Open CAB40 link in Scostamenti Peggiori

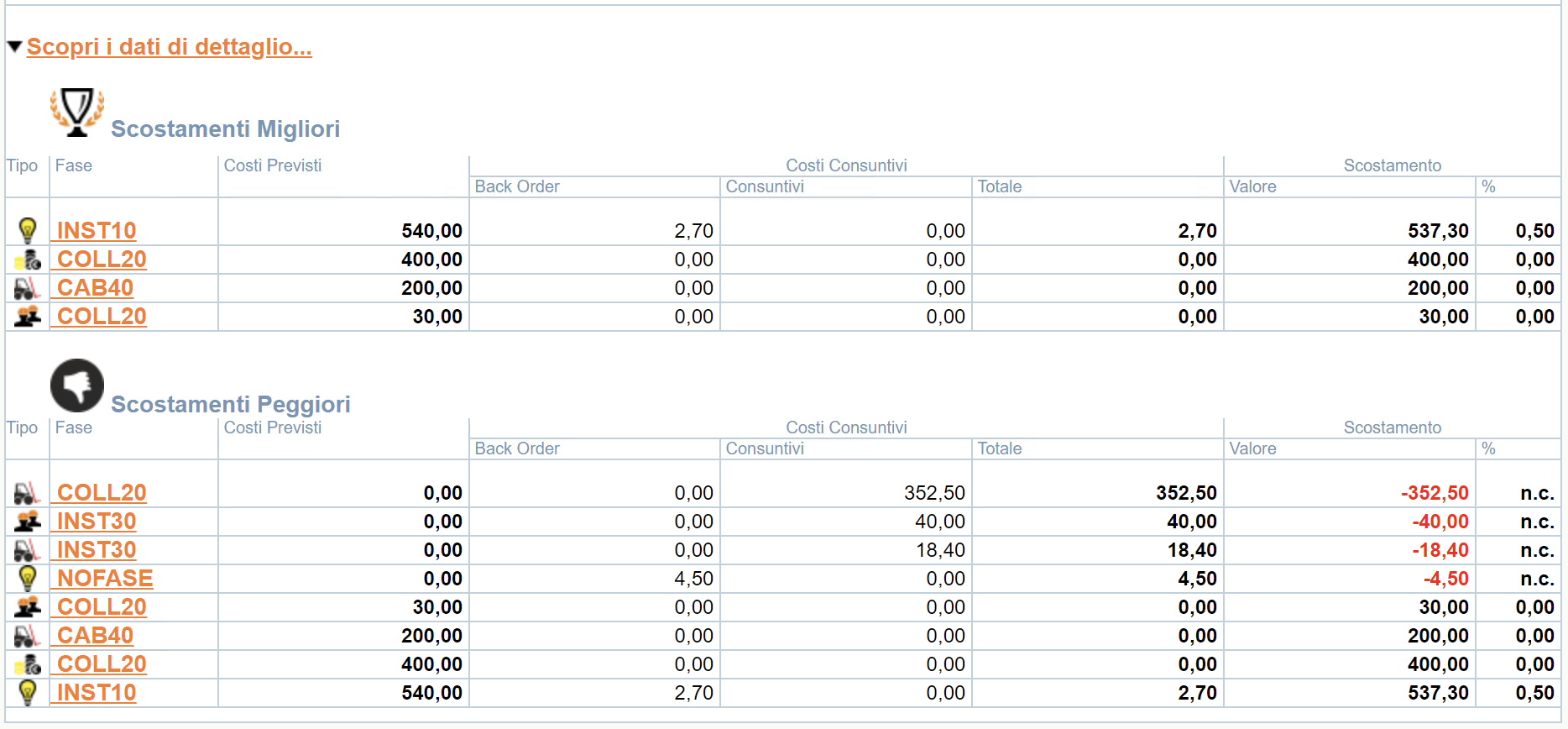(x=95, y=636)
